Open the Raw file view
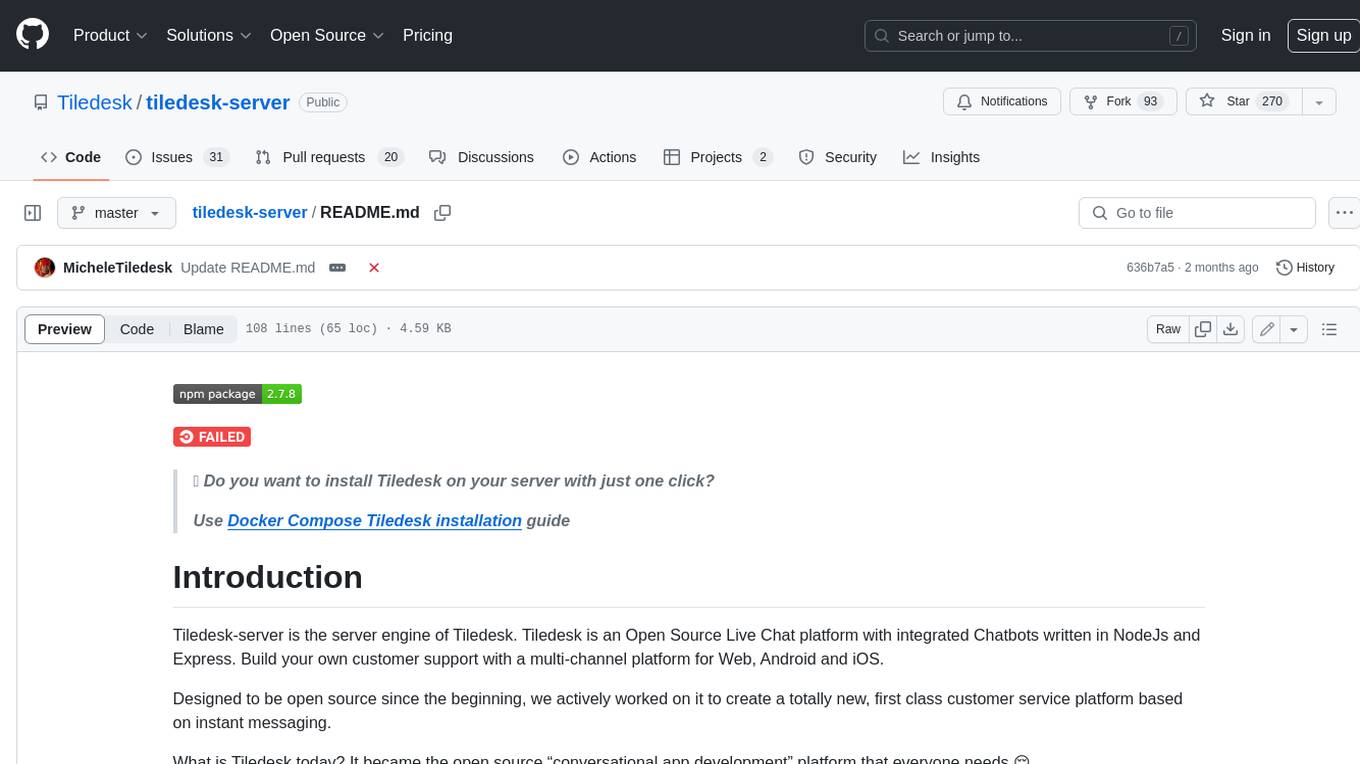The width and height of the screenshot is (1360, 764). (1168, 329)
